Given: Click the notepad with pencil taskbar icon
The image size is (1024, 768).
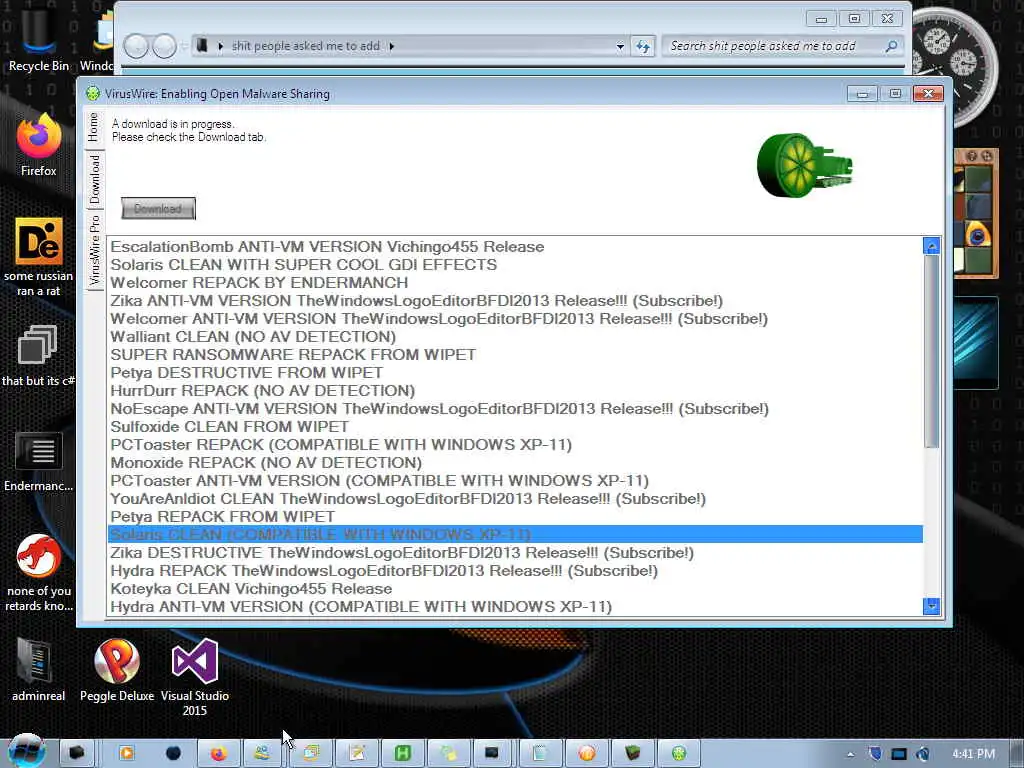Looking at the screenshot, I should [x=357, y=754].
